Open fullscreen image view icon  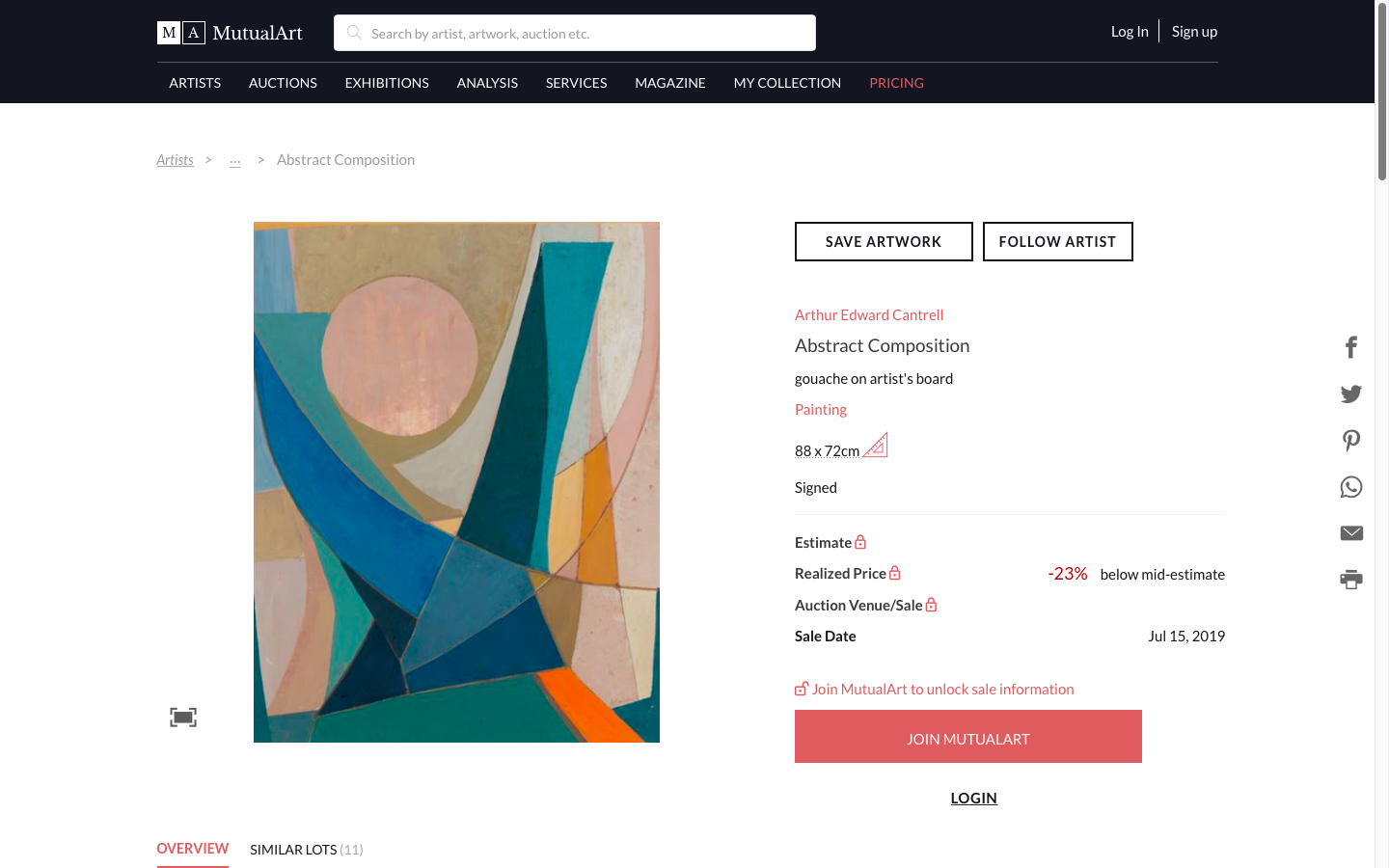pos(183,717)
